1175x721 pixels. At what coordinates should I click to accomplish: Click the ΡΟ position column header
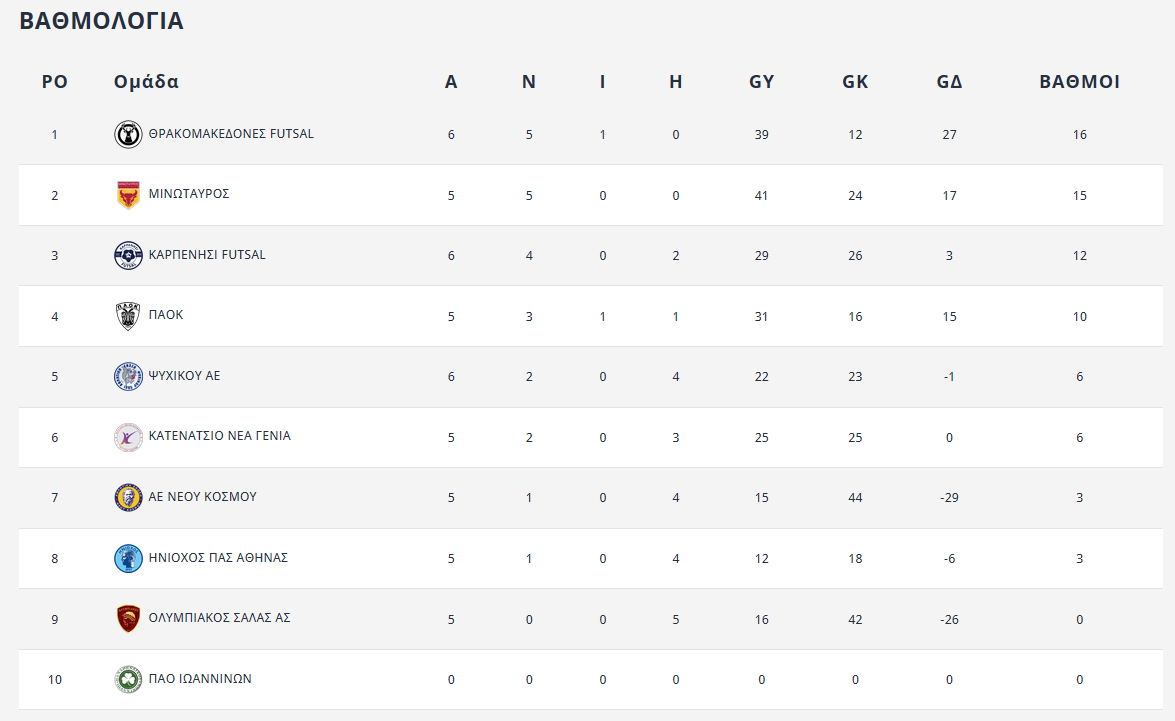[55, 82]
